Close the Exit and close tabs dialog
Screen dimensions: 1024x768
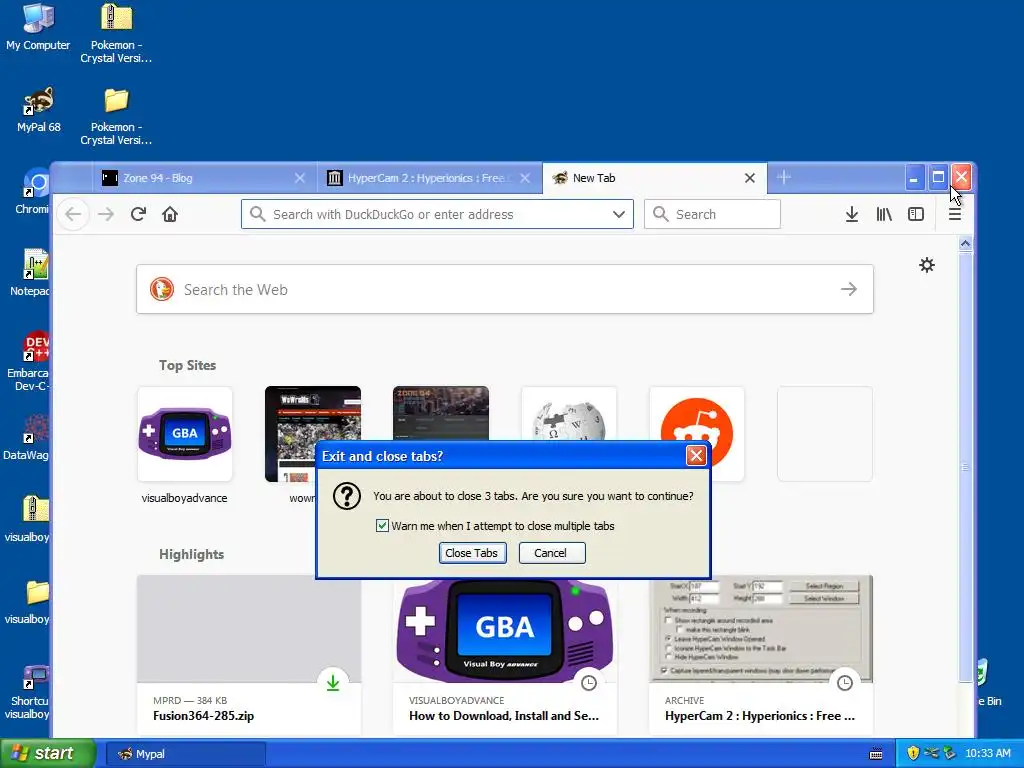tap(696, 455)
